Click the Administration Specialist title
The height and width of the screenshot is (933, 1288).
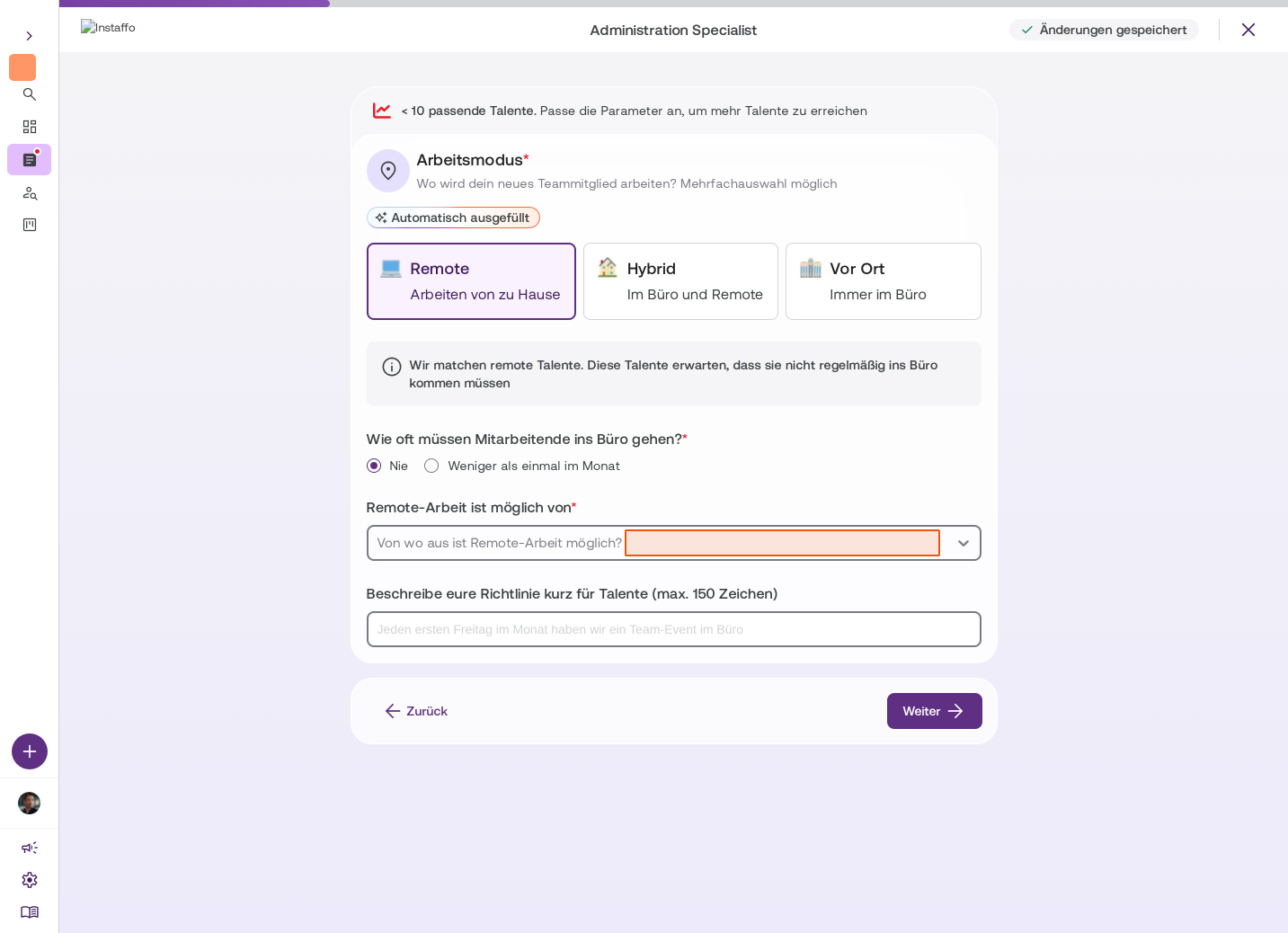(673, 30)
